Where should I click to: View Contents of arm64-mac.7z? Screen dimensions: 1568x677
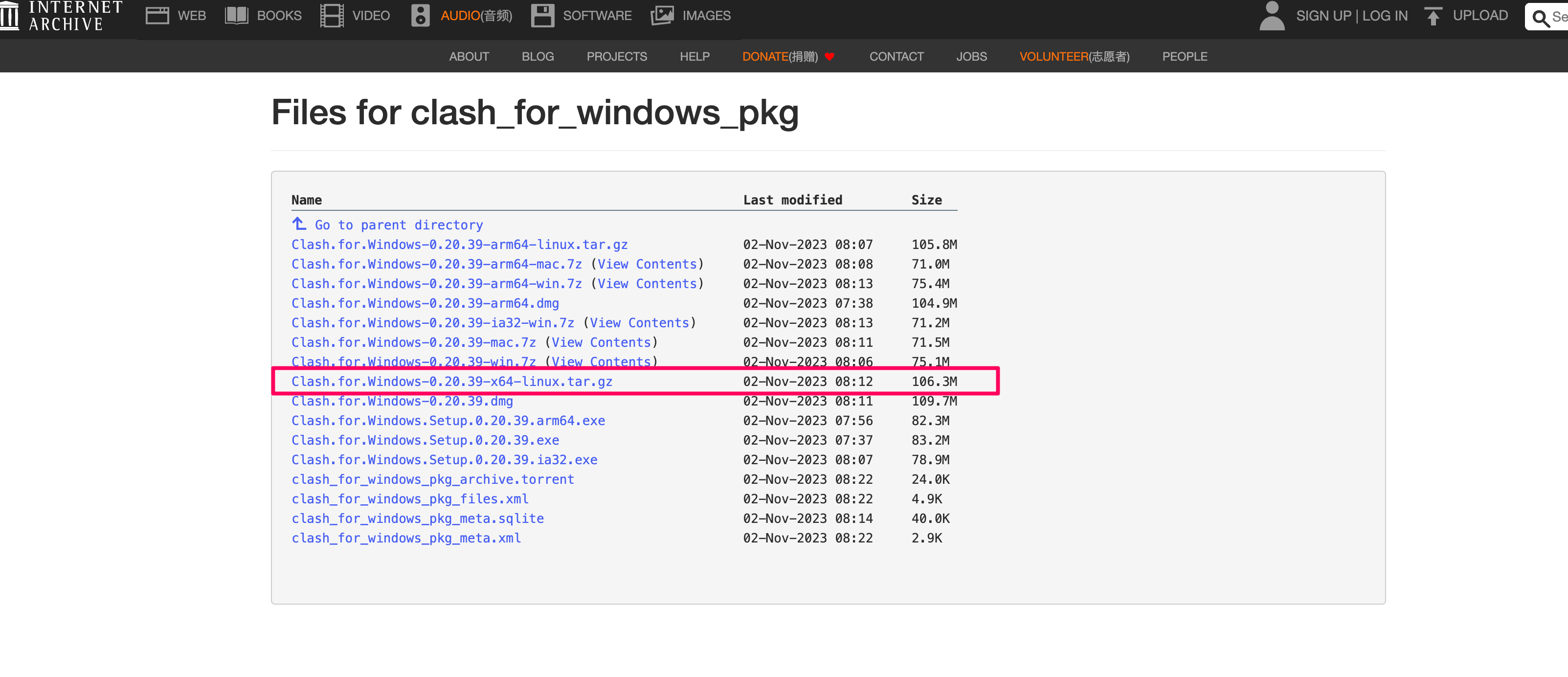(x=647, y=264)
